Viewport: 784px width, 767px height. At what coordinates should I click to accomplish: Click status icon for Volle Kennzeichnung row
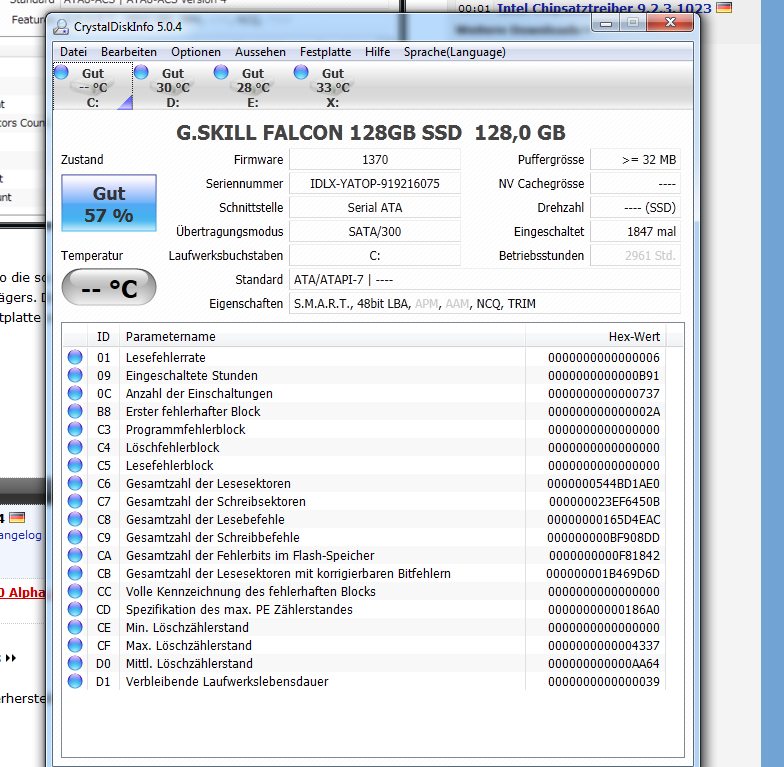75,591
